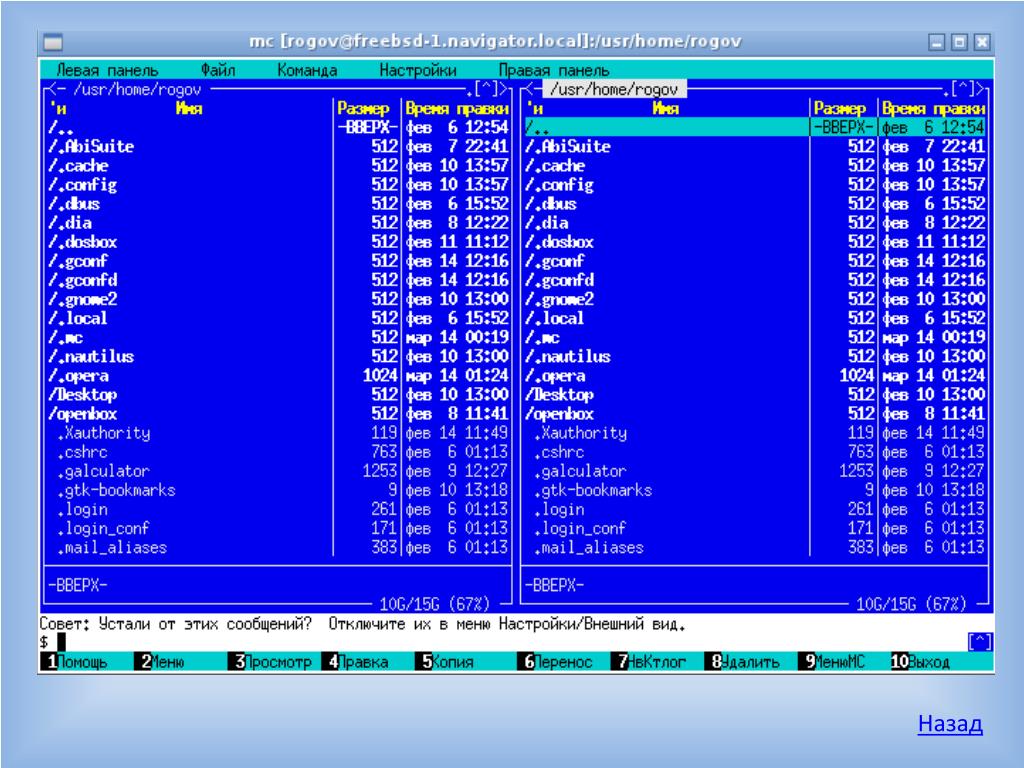Select /.. entry in left panel

coord(278,127)
